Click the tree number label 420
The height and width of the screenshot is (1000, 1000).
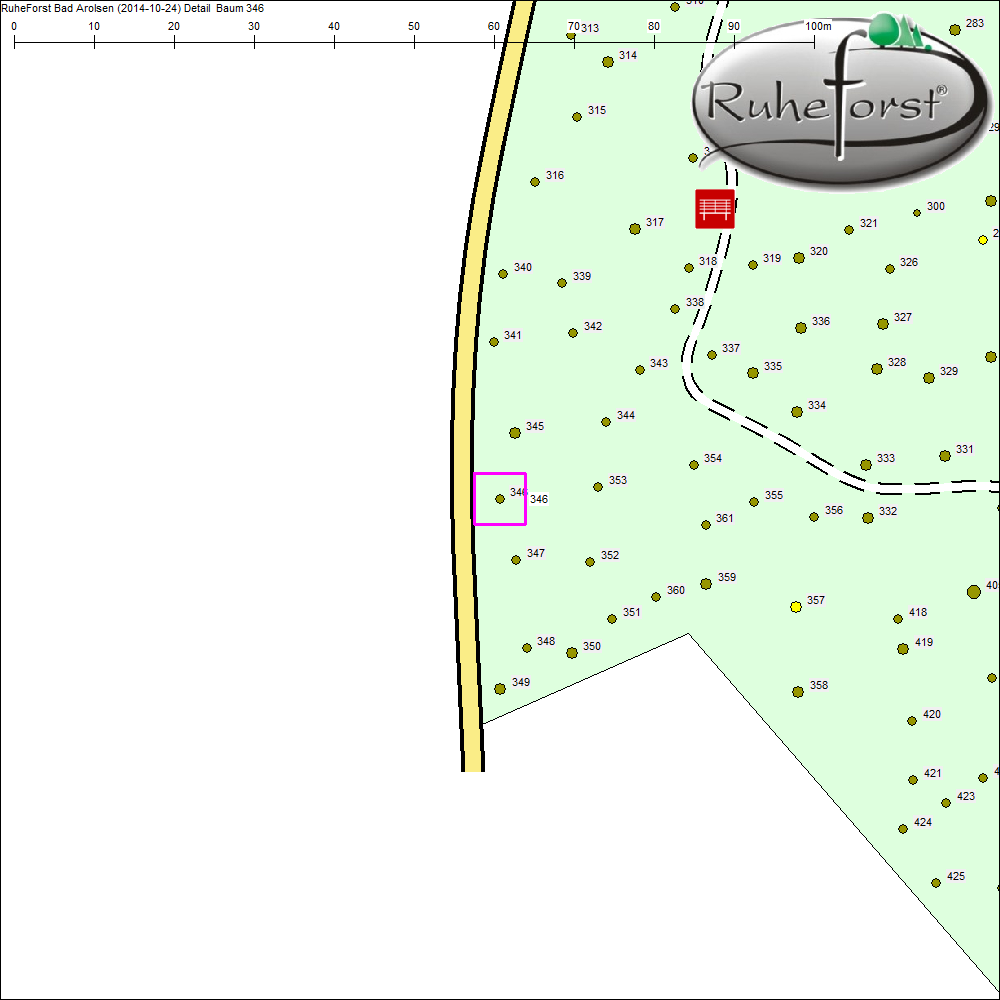tap(932, 714)
